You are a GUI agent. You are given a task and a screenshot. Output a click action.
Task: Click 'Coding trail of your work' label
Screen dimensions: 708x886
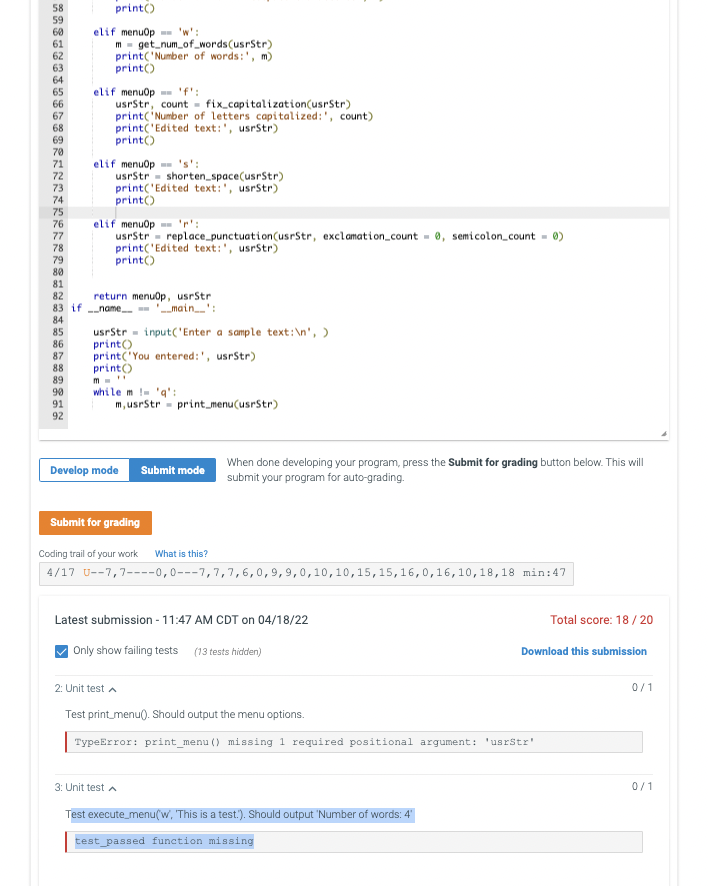88,554
